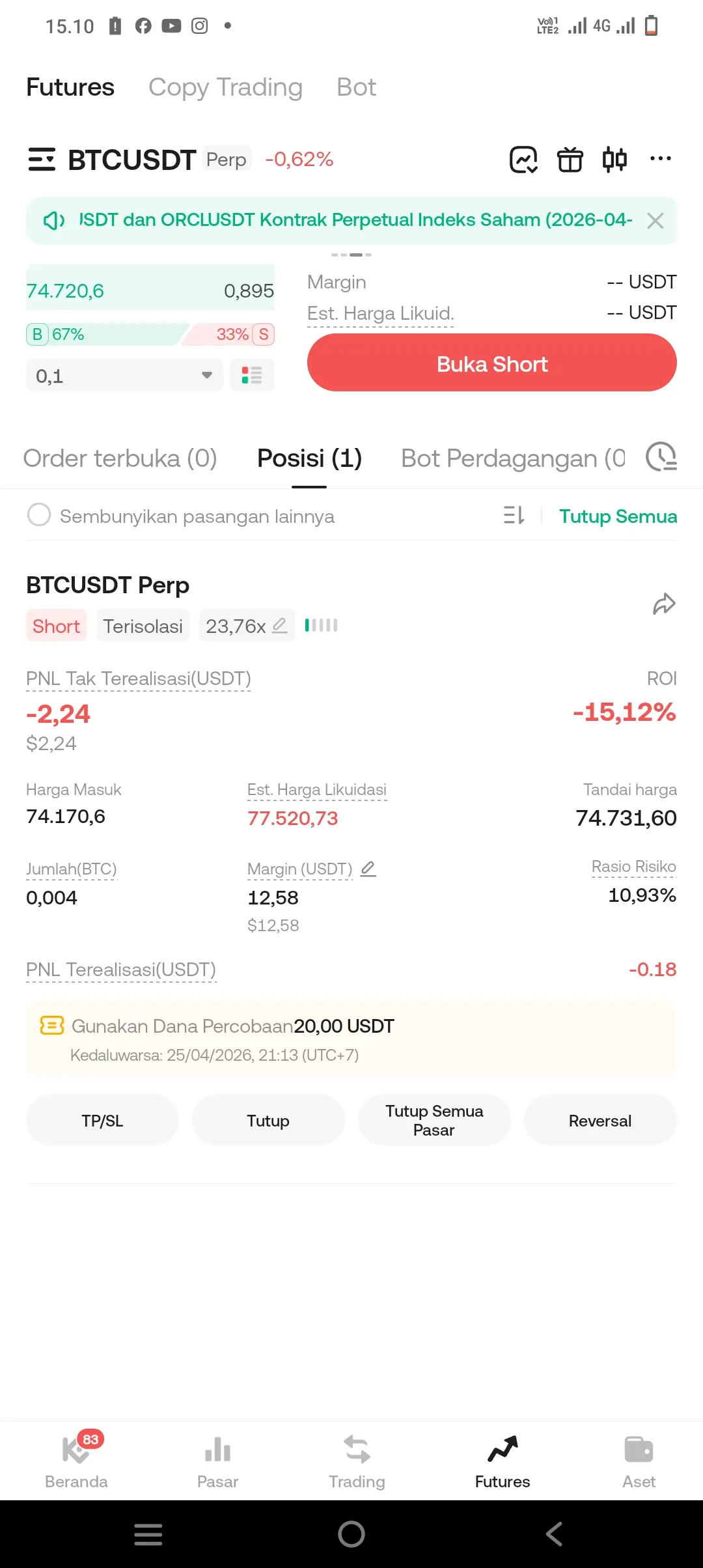The width and height of the screenshot is (703, 1568).
Task: Open the position sort filter icon
Action: (514, 515)
